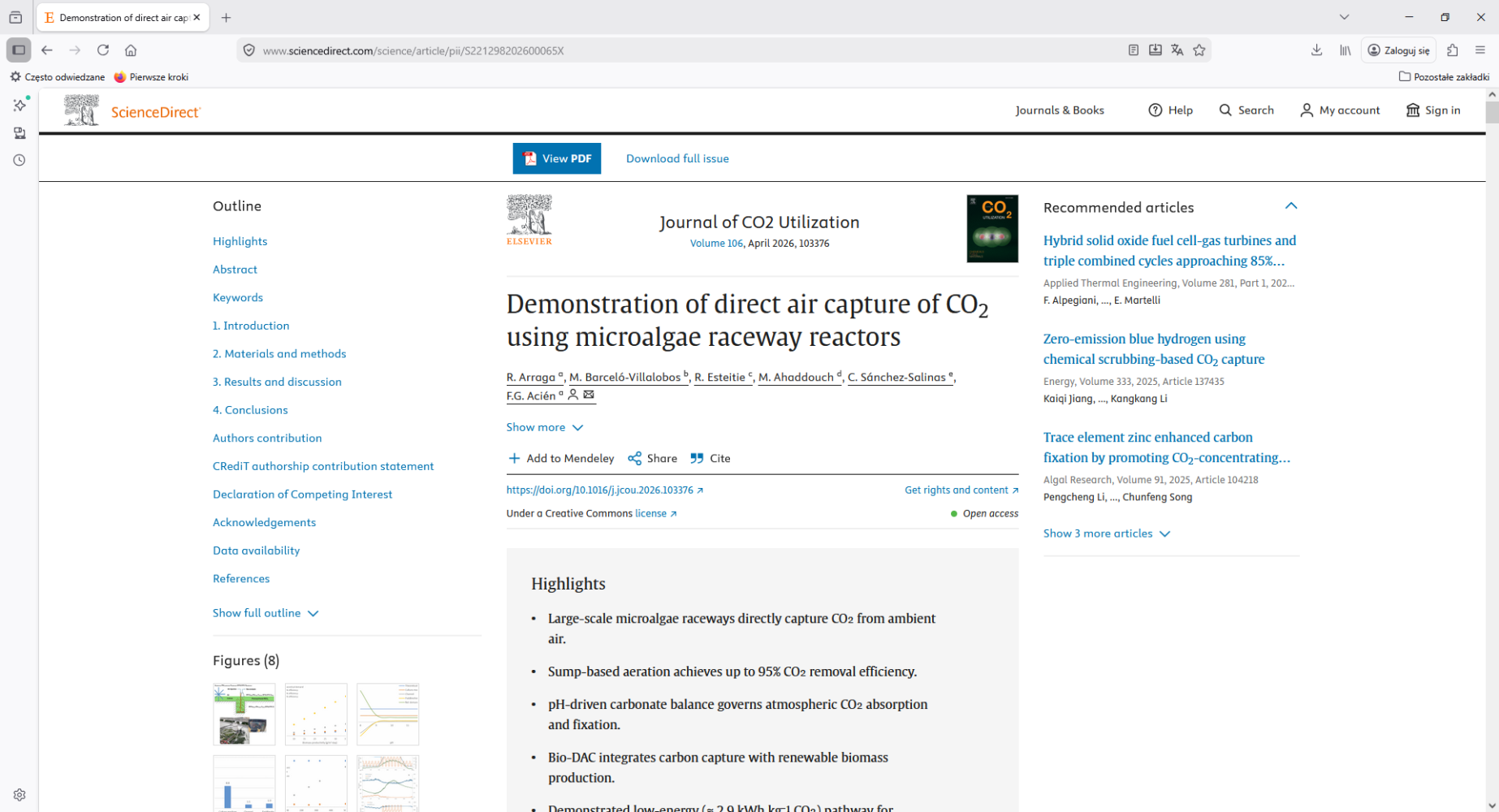The image size is (1499, 812).
Task: Click the email envelope icon next to F.G. Acién
Action: (x=589, y=395)
